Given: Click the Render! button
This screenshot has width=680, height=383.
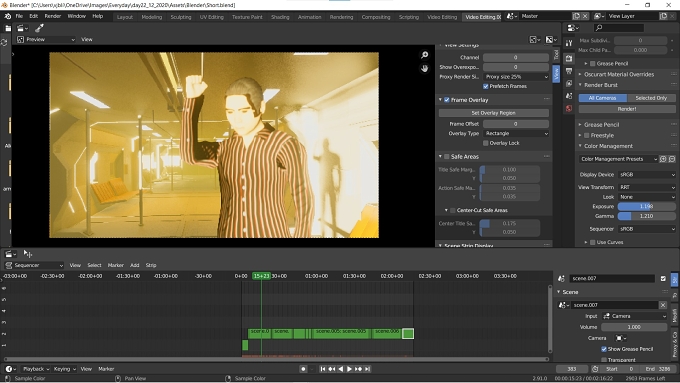Looking at the screenshot, I should coord(627,109).
